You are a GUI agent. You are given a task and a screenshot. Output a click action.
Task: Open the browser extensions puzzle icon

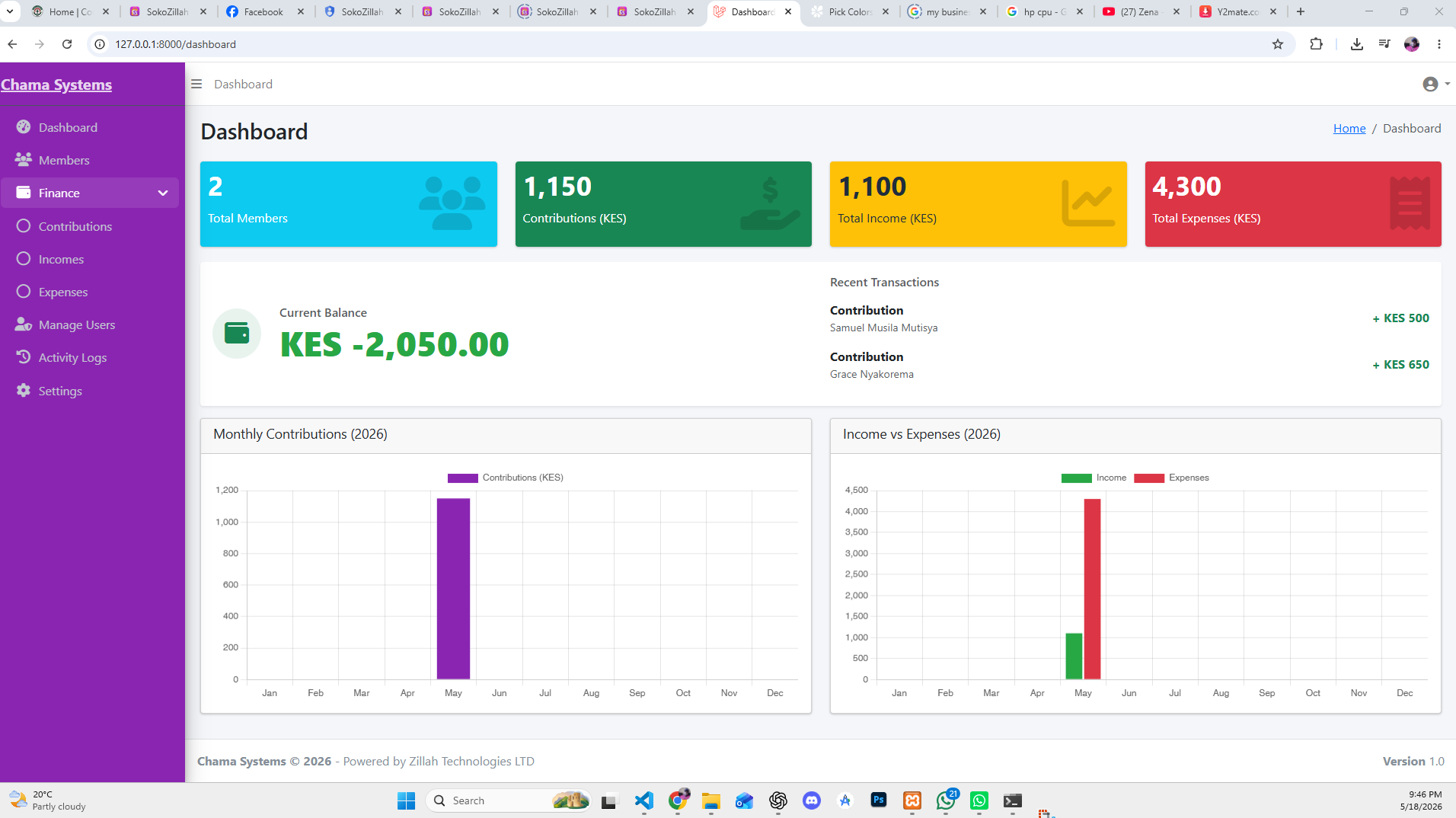(x=1316, y=44)
